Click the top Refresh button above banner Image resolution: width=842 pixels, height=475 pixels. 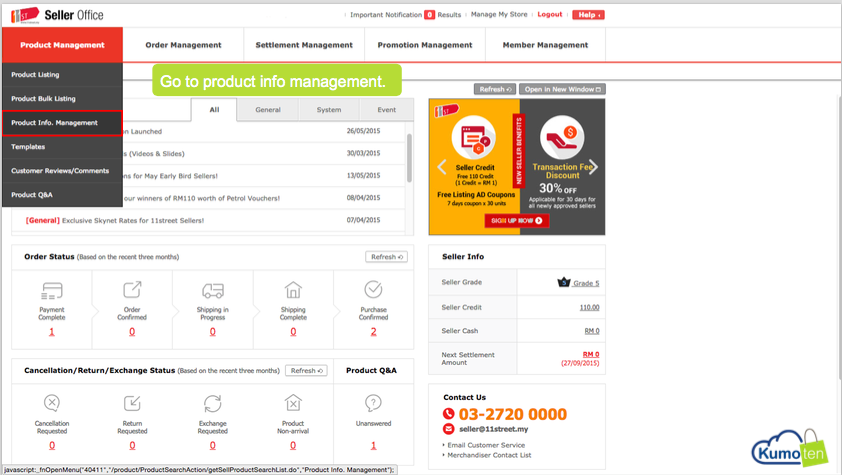[x=495, y=89]
